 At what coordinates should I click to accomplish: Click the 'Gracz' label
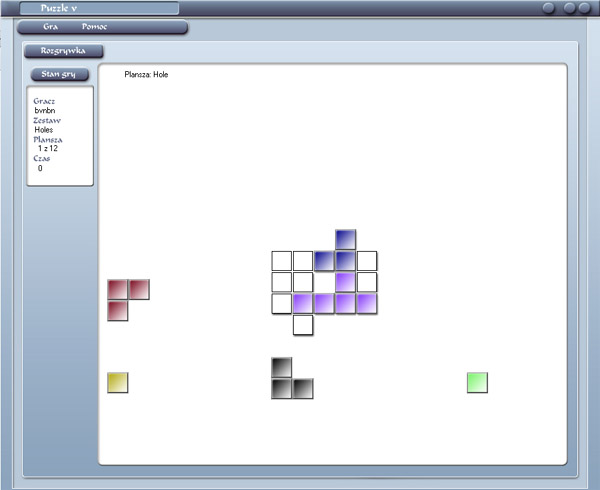point(44,101)
